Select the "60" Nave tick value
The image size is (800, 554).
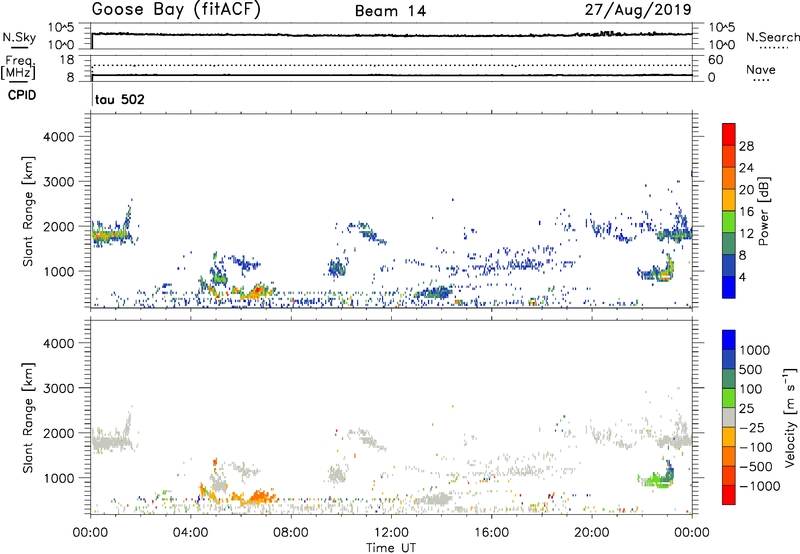click(715, 60)
